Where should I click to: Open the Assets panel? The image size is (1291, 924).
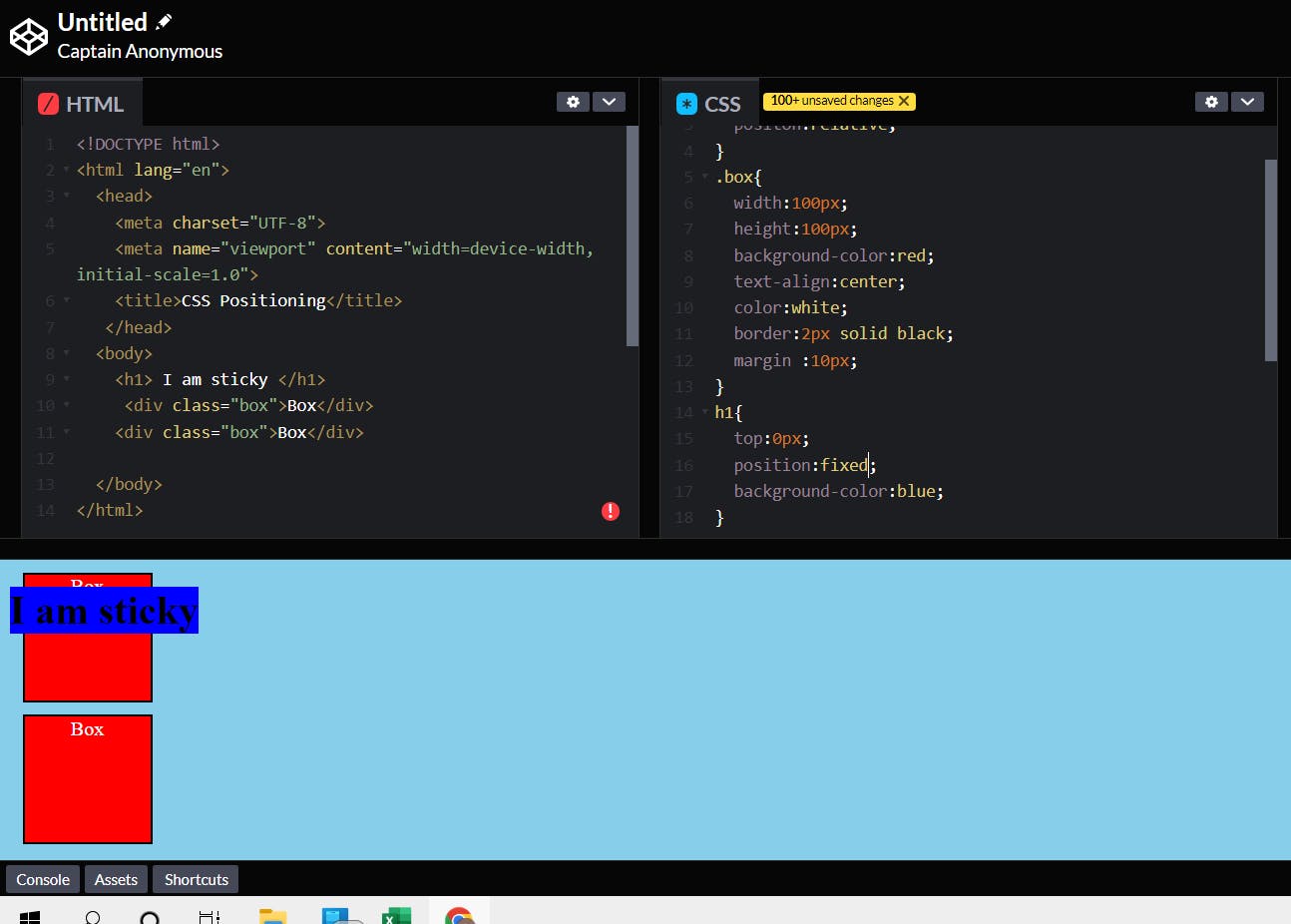click(116, 879)
